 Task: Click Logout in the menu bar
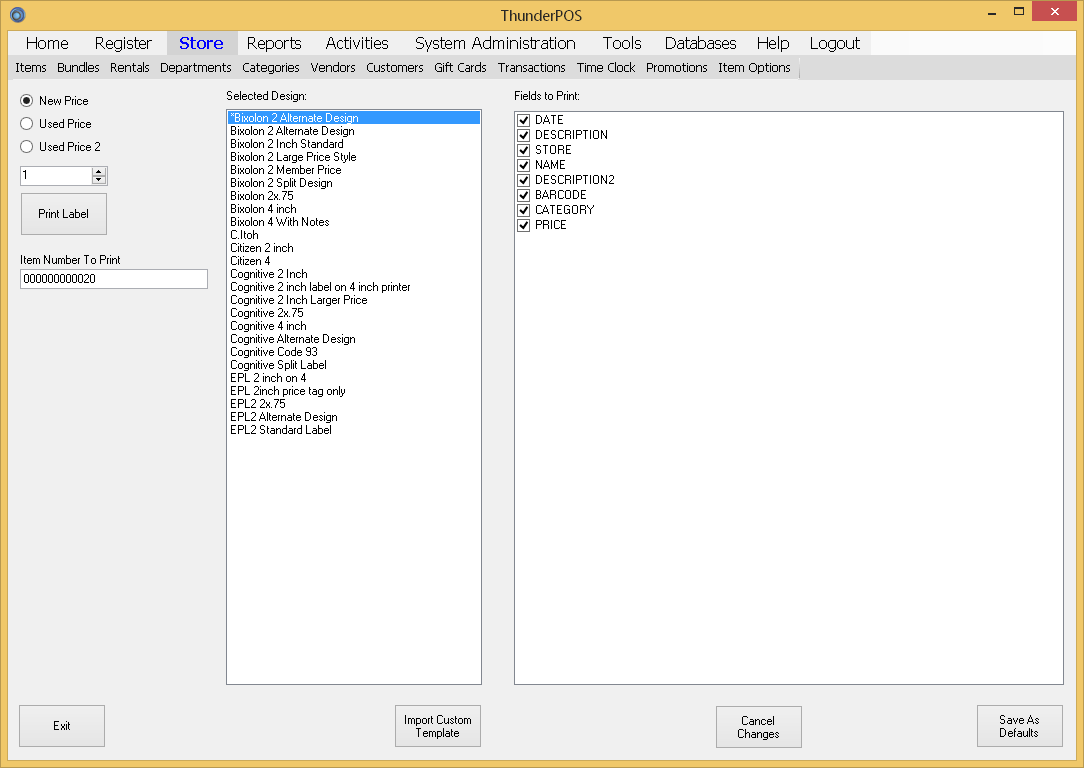coord(834,43)
